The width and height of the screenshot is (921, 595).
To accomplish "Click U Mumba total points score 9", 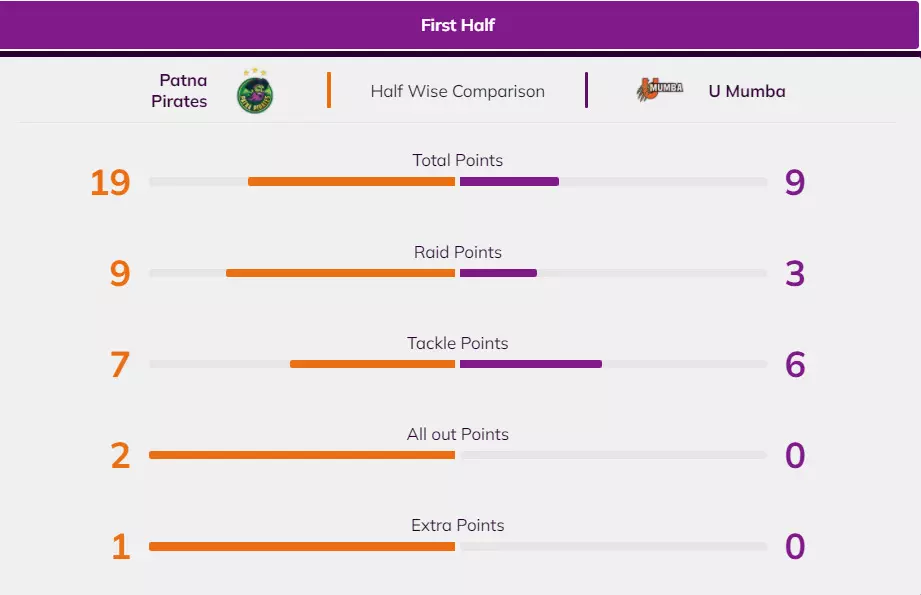I will tap(795, 183).
